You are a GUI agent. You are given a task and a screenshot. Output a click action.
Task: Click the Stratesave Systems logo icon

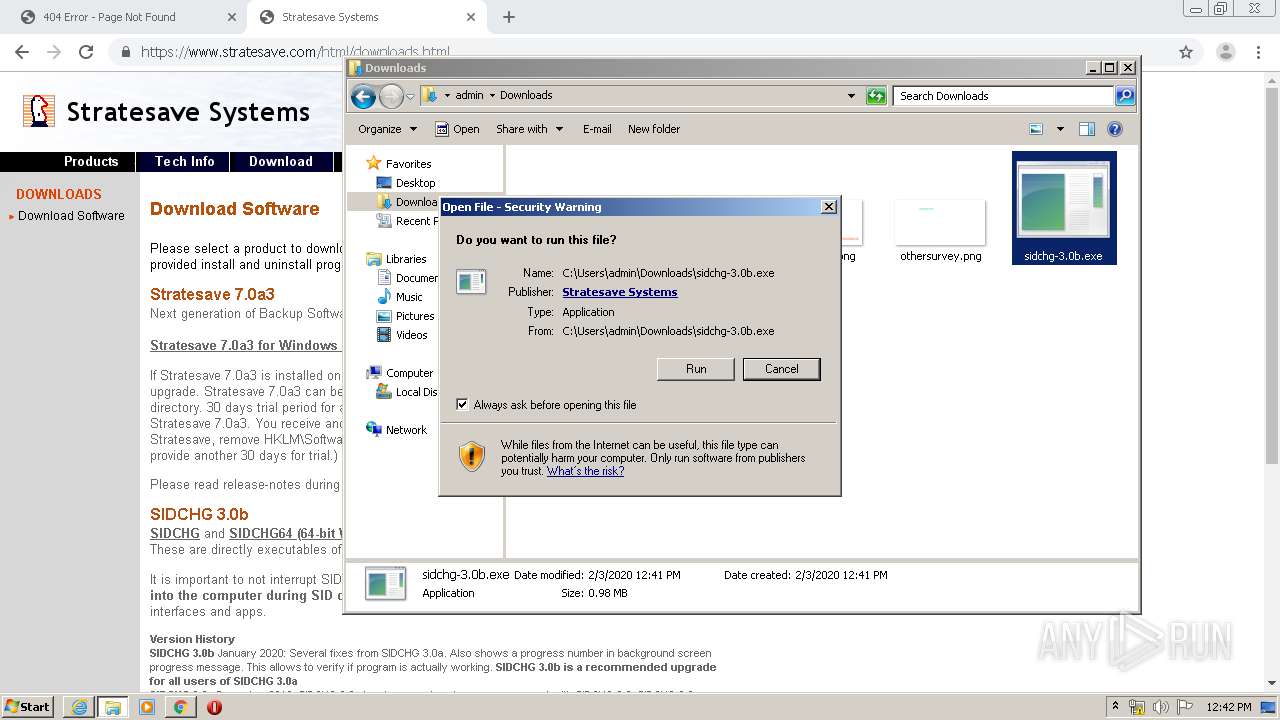point(39,111)
